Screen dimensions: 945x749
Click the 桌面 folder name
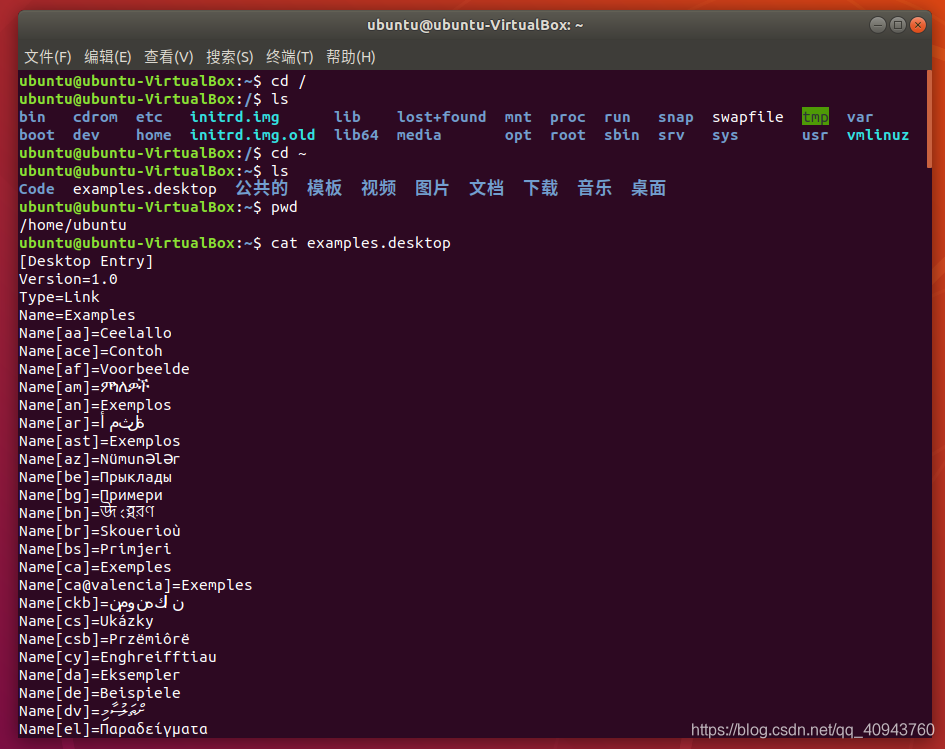point(648,189)
